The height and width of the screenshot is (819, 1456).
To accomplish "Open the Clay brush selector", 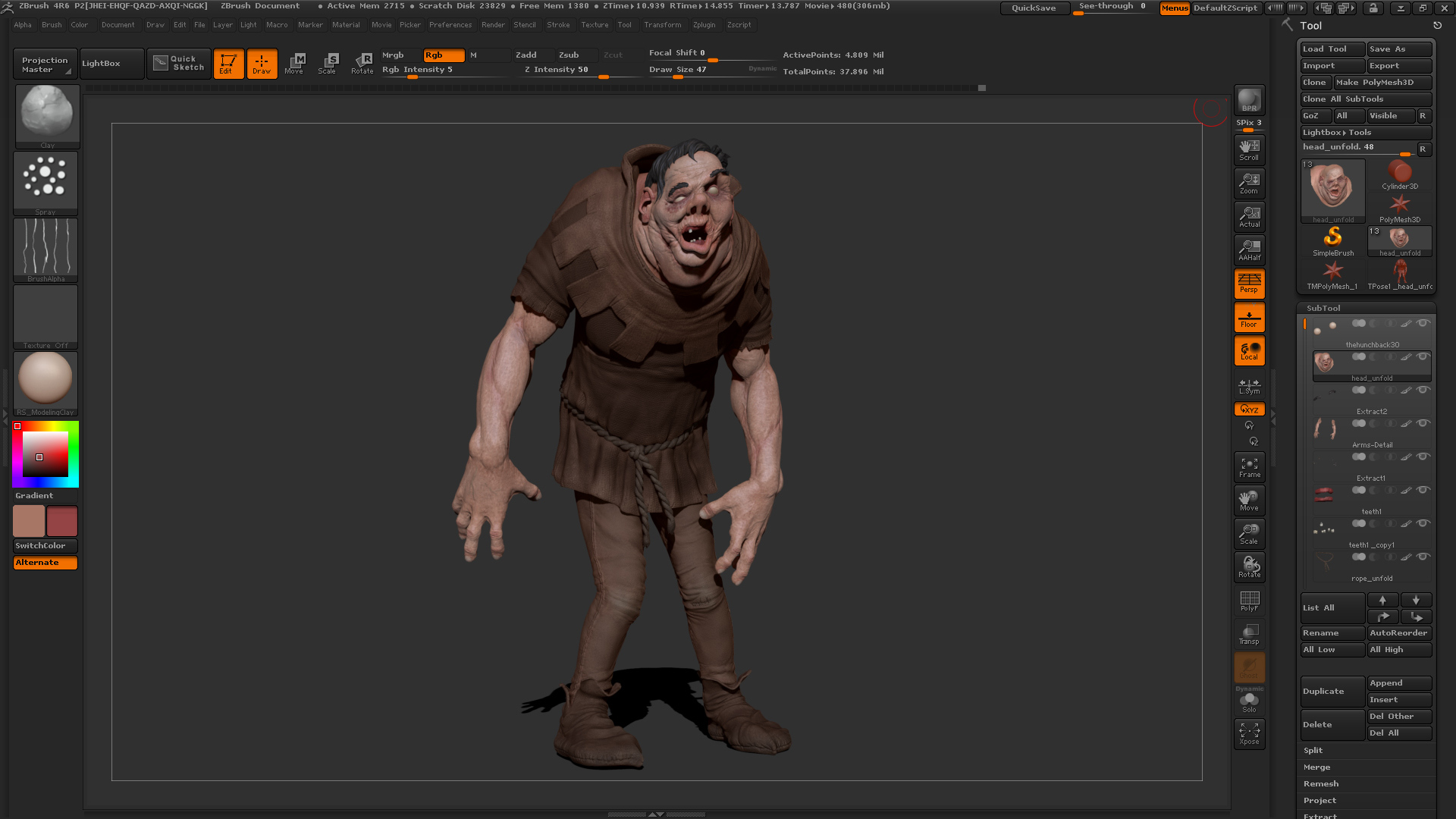I will (x=47, y=116).
